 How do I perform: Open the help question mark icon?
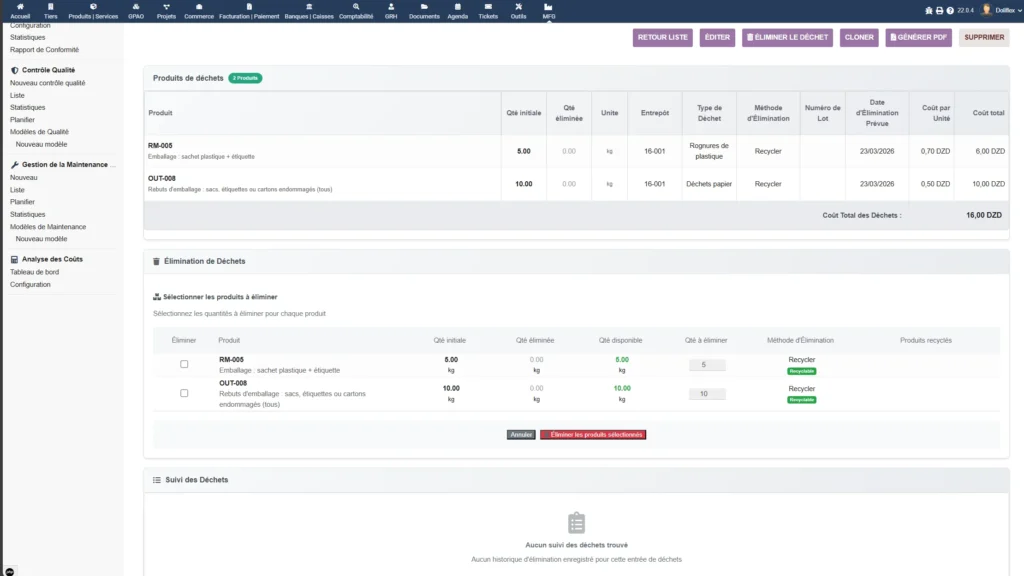(x=949, y=10)
